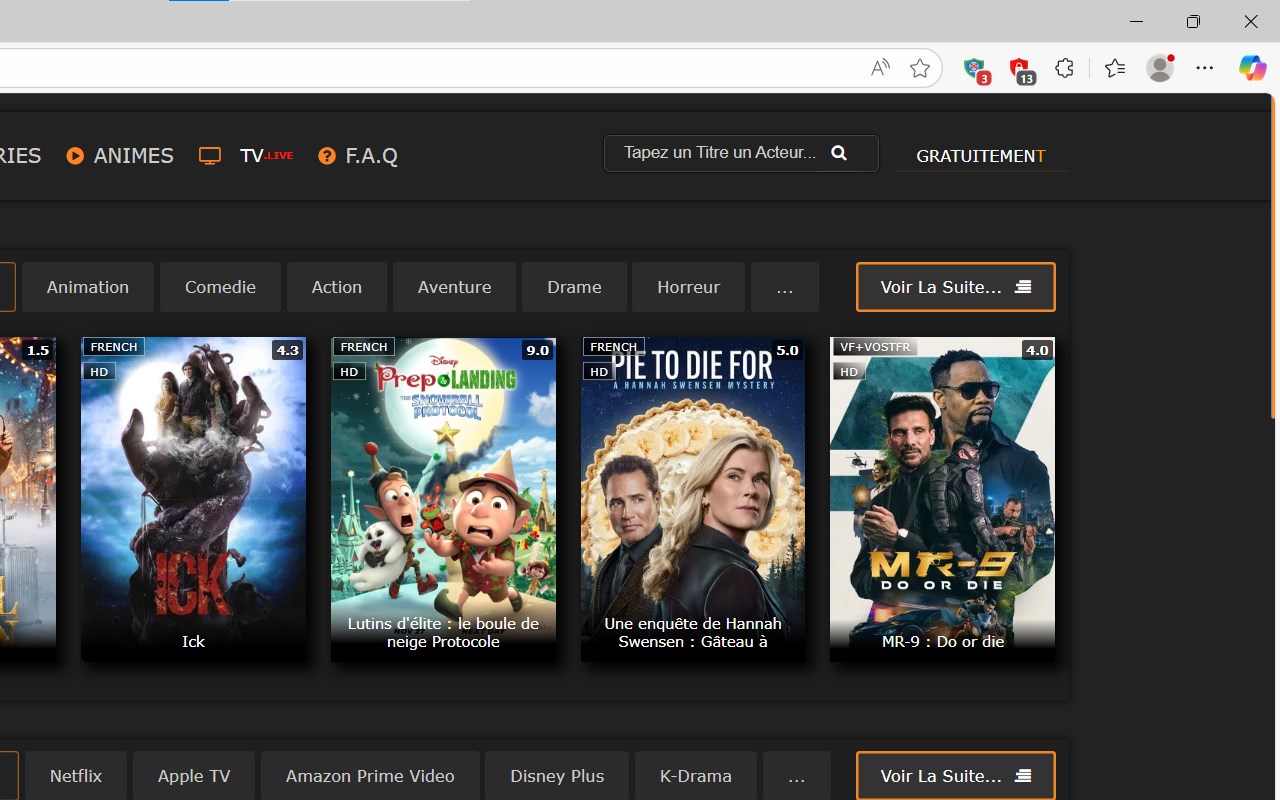Click the 5.0 rating badge on Pie To Die For
Screen dimensions: 1280x800
tap(787, 350)
